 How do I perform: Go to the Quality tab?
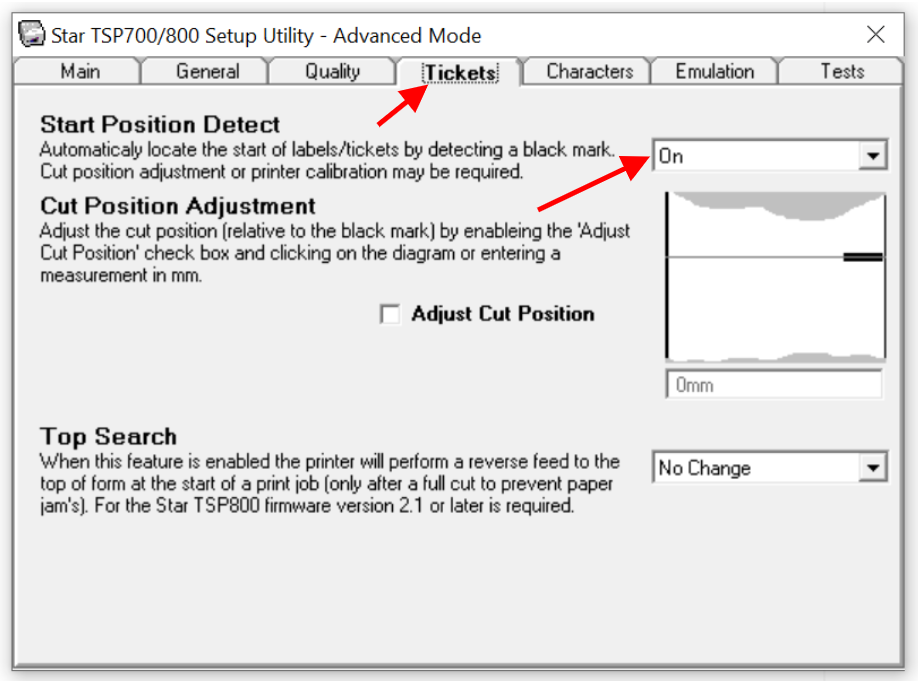[x=333, y=71]
